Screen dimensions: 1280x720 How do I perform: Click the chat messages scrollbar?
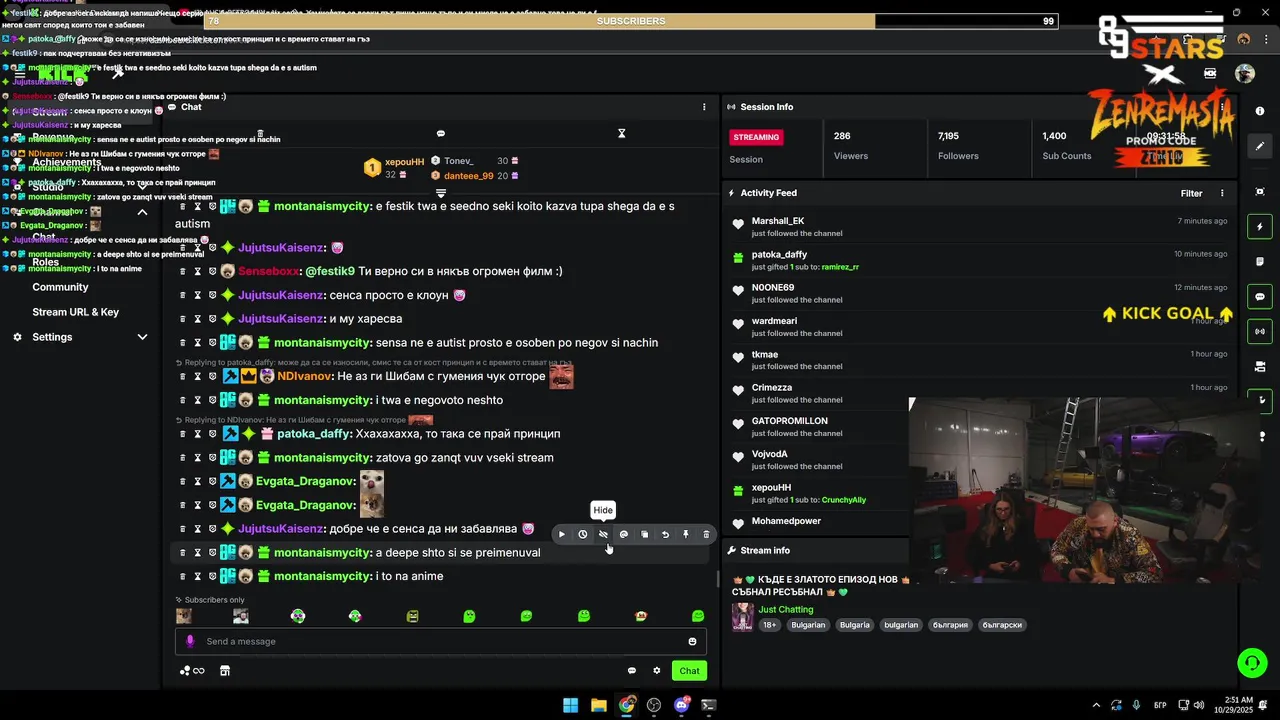click(x=716, y=578)
